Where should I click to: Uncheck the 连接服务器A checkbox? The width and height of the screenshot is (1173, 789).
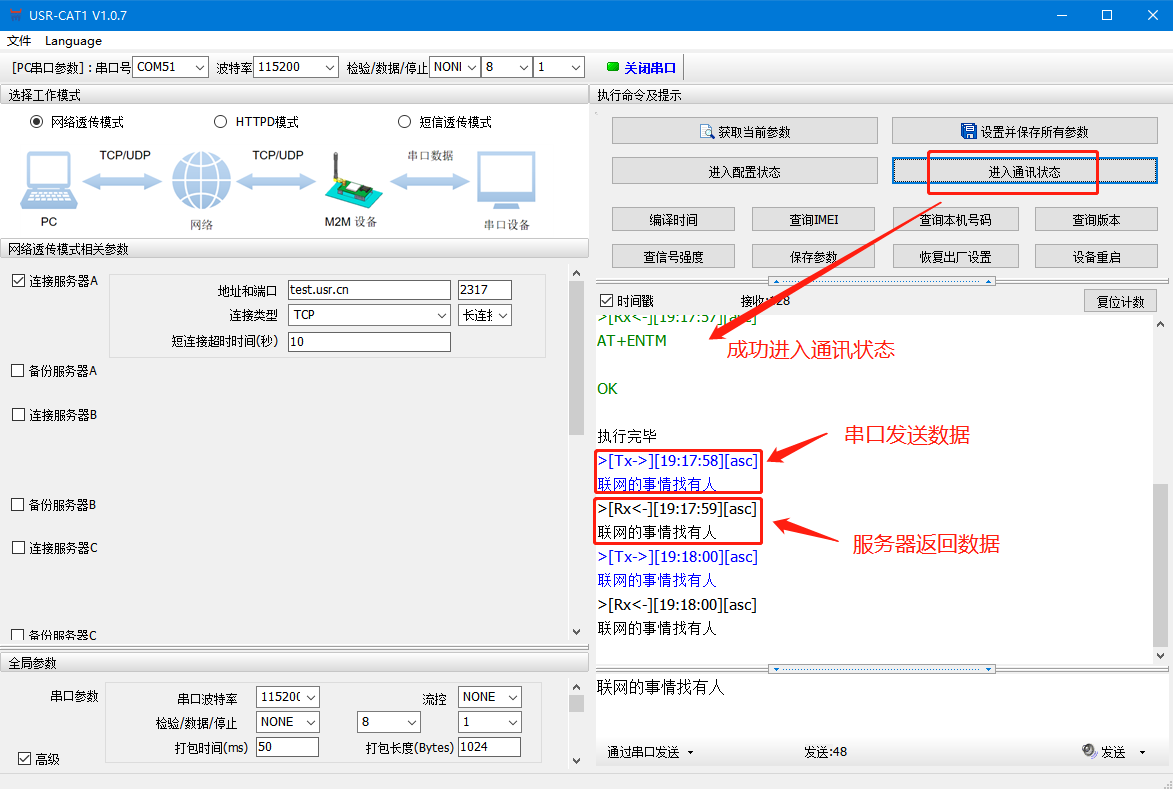(18, 281)
